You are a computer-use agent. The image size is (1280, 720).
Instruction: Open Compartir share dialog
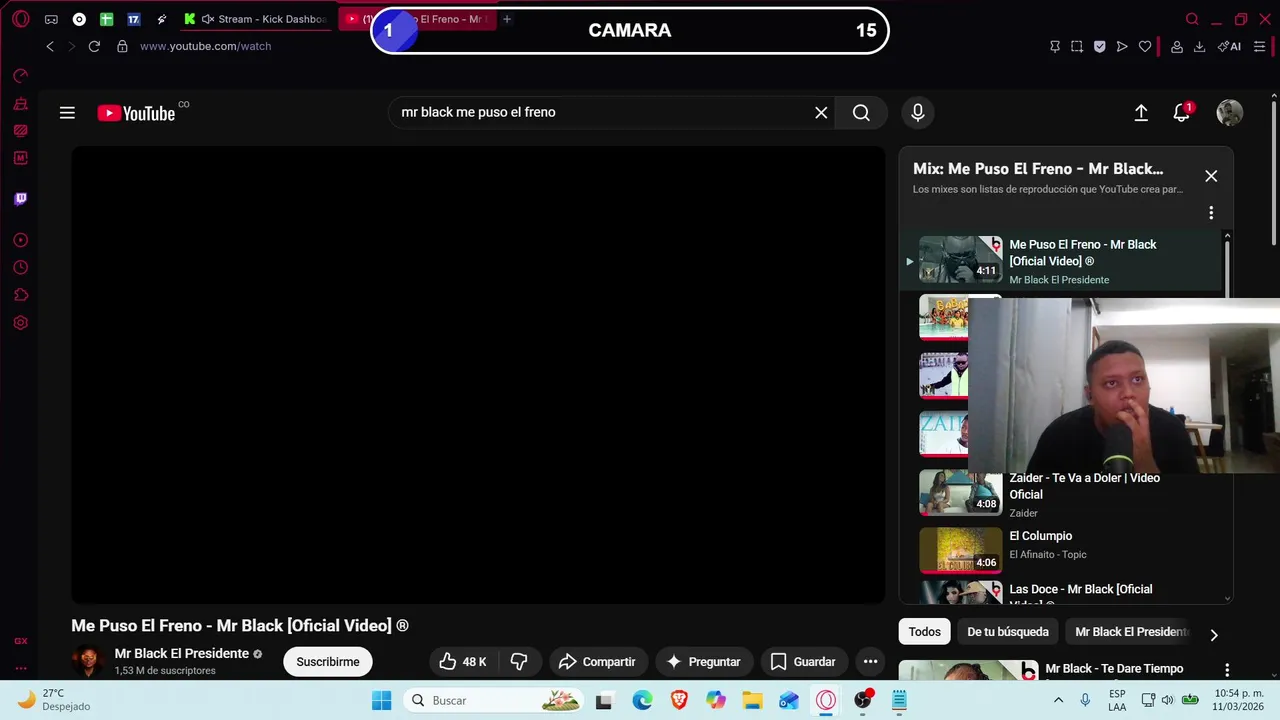597,662
